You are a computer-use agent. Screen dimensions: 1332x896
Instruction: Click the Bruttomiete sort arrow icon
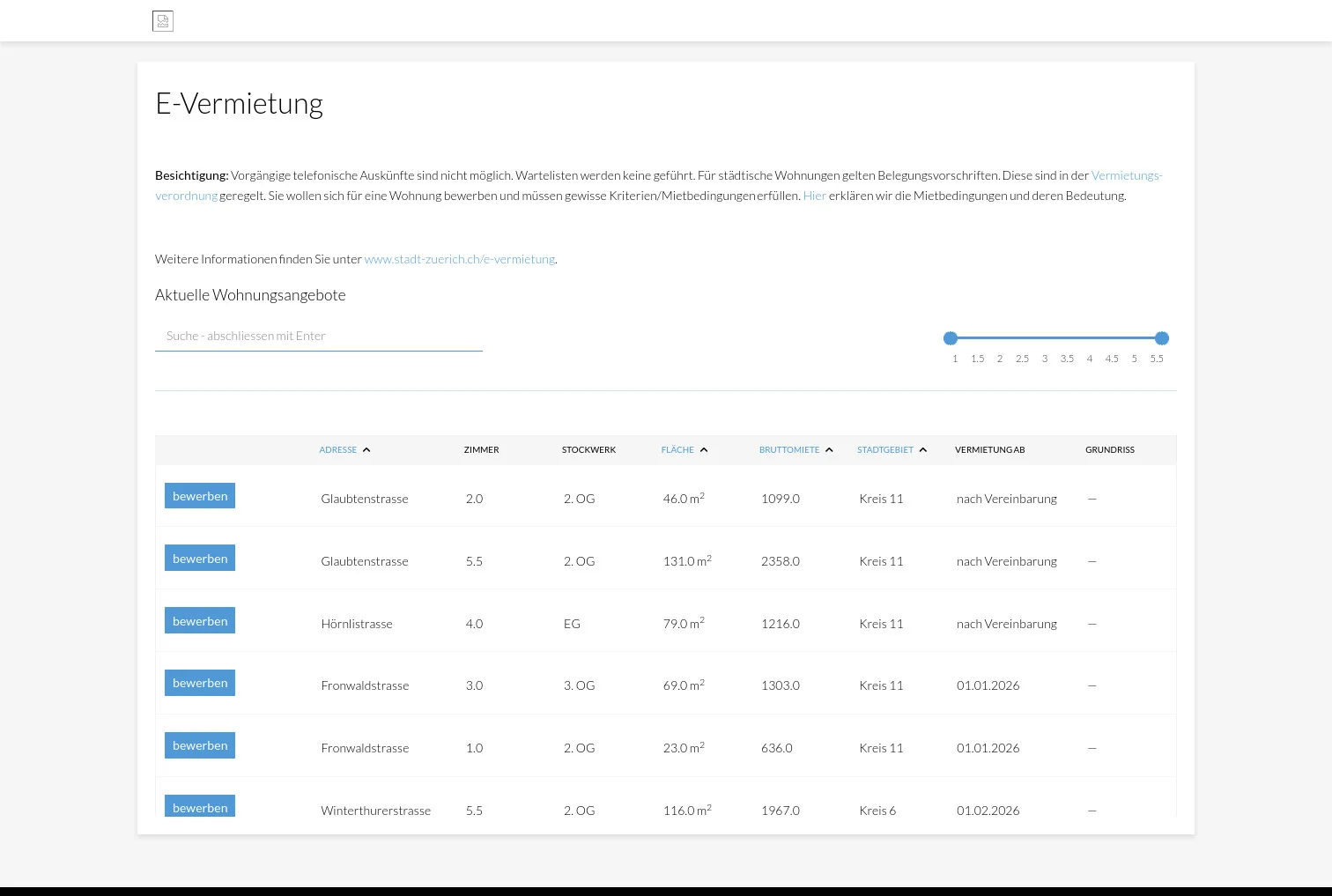coord(829,450)
